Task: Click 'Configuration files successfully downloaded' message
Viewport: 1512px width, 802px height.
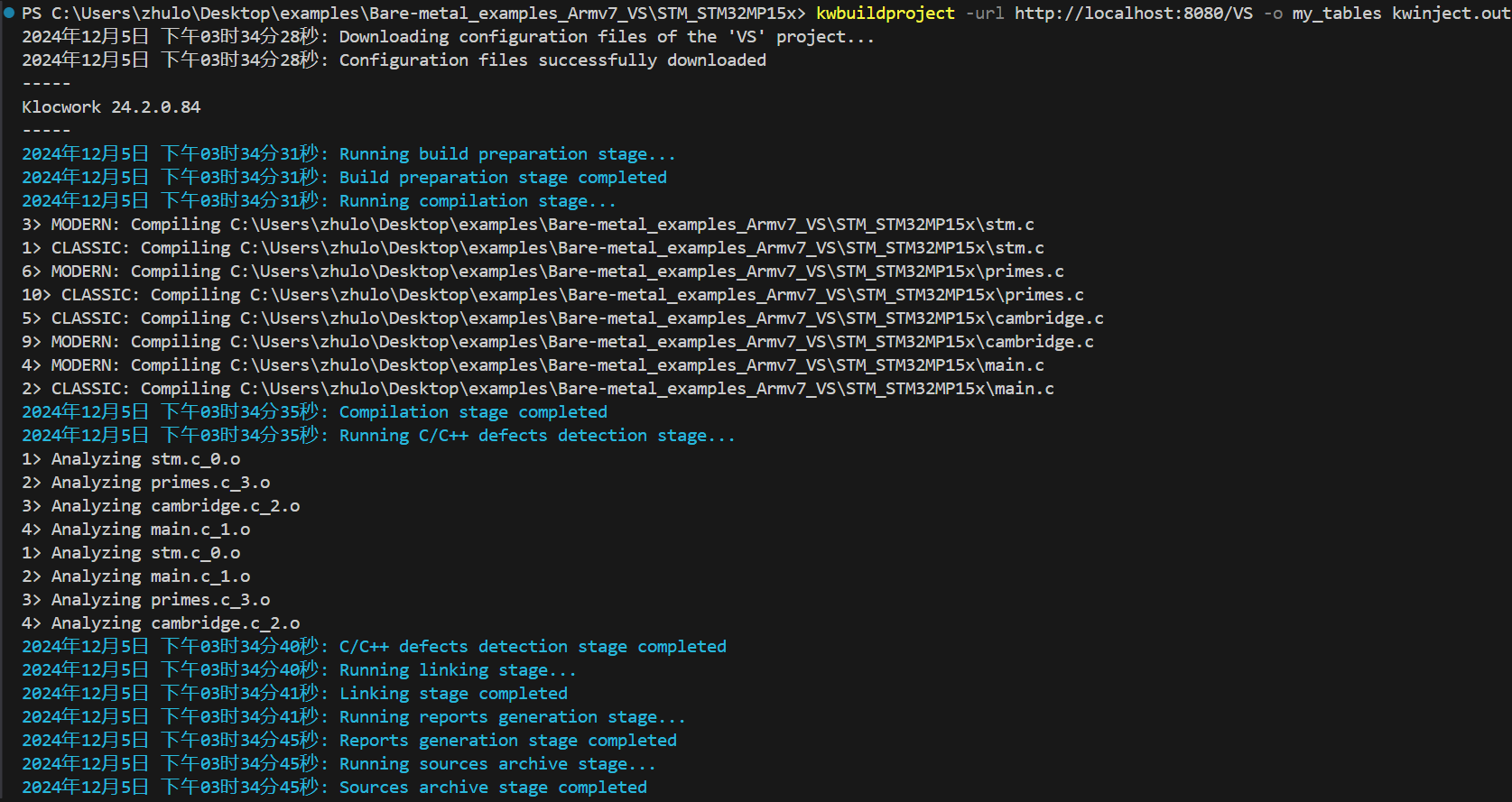Action: (552, 60)
